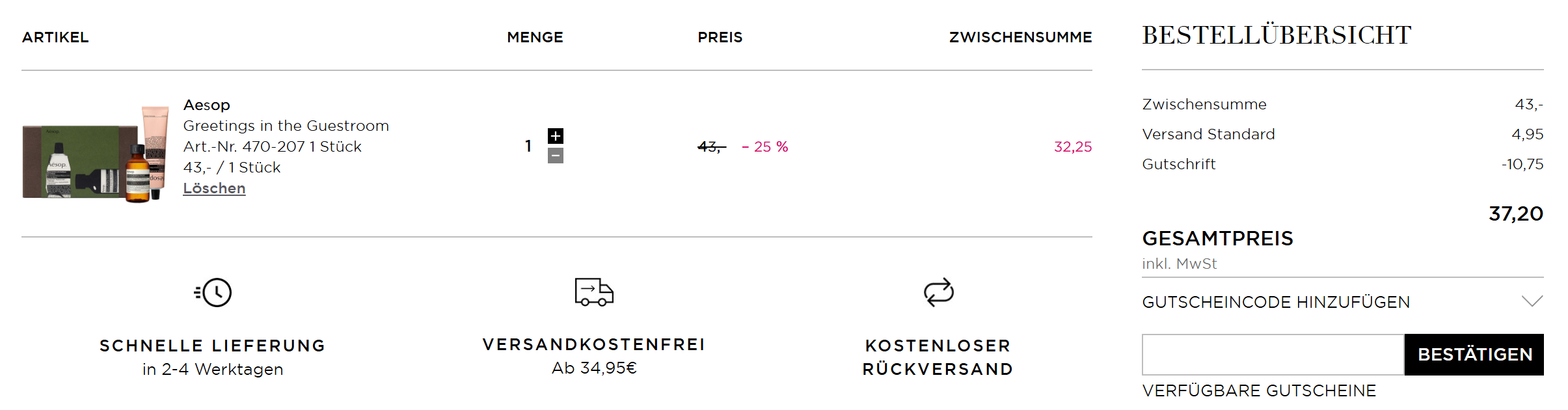
Task: Click the fast delivery clock icon
Action: (x=213, y=292)
